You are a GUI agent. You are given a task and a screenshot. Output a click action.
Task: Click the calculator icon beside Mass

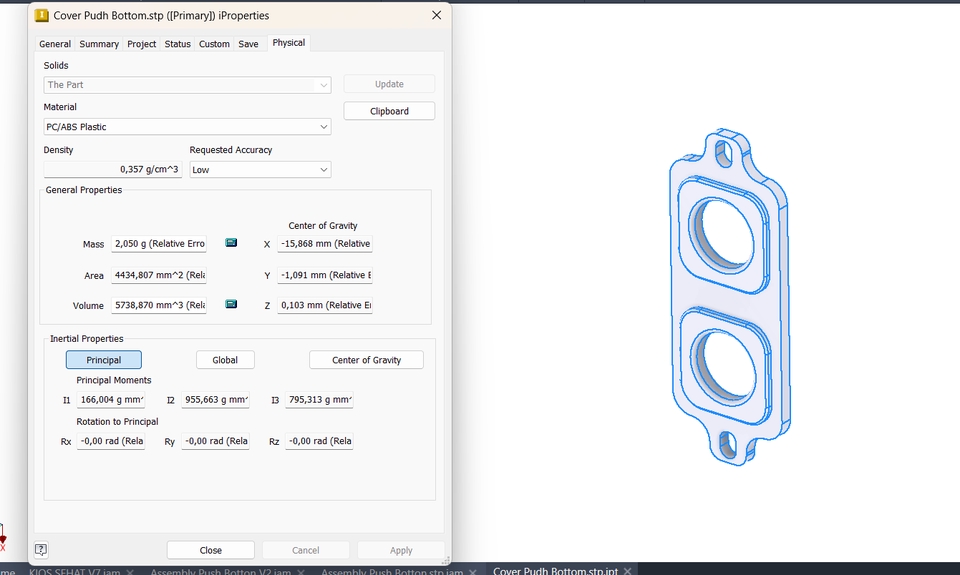coord(231,242)
